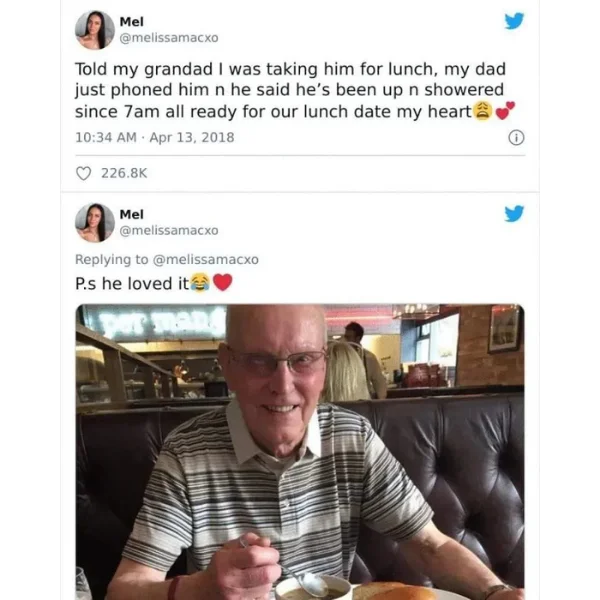View the 226.8K likes count
This screenshot has width=600, height=600.
pos(124,173)
